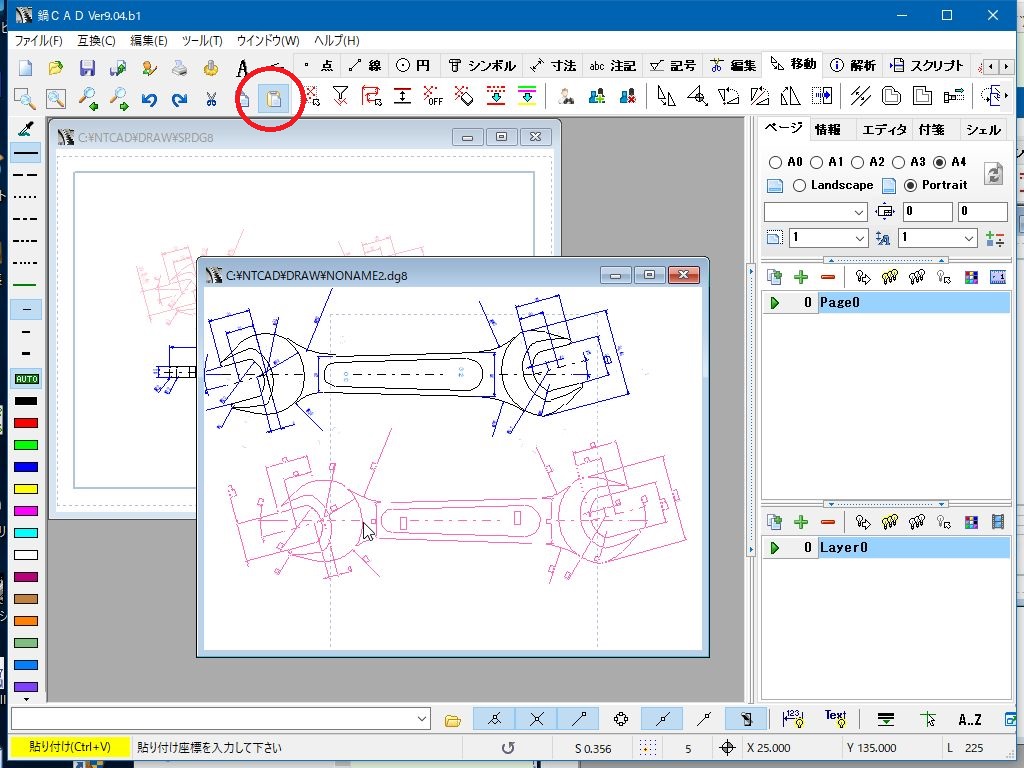Click the Copy icon beside the scissors
1024x768 pixels.
point(244,99)
